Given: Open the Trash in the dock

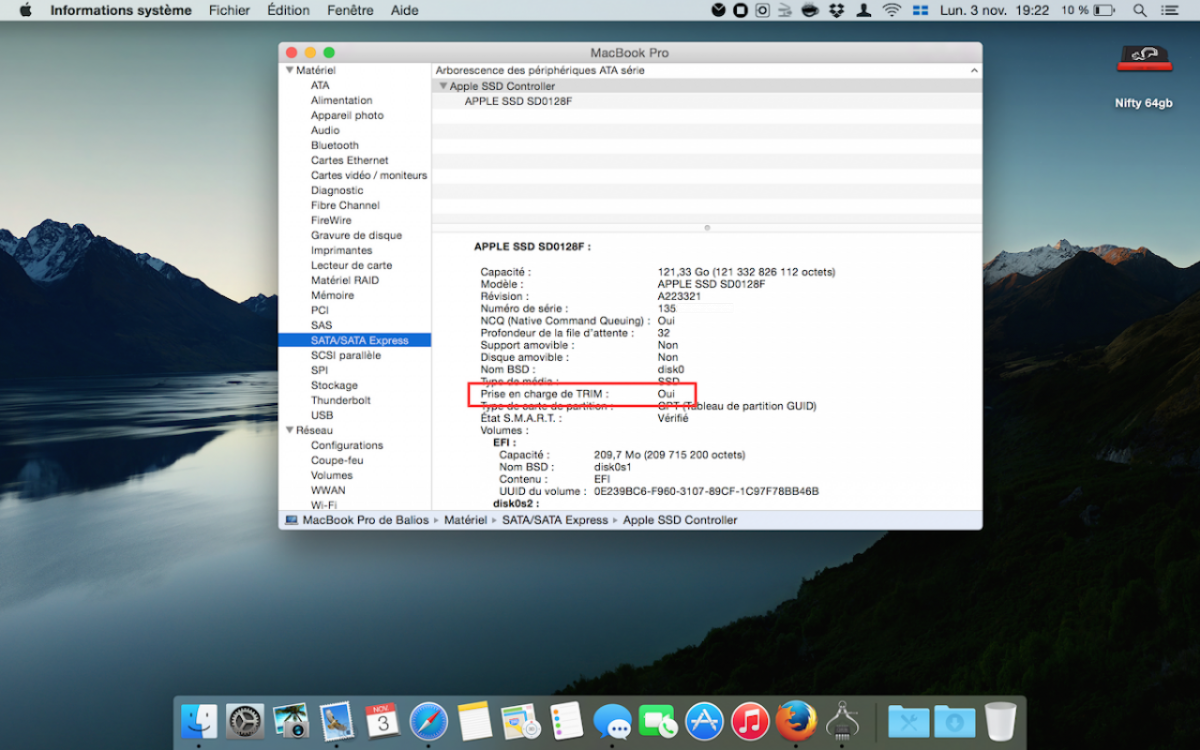Looking at the screenshot, I should point(1000,720).
